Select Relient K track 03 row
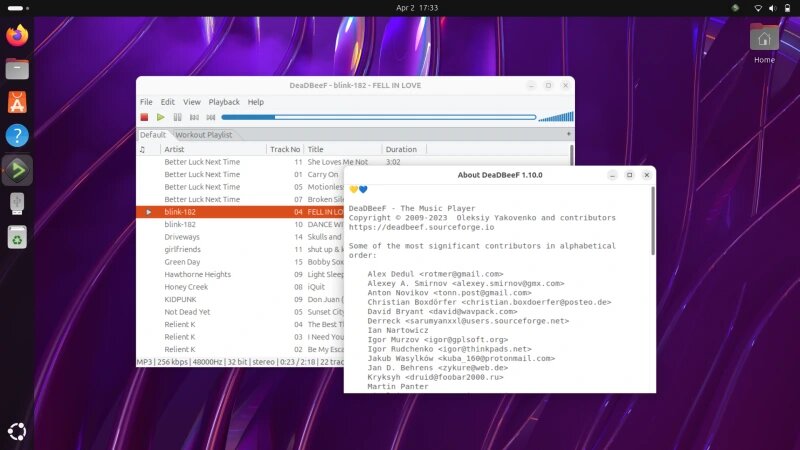The image size is (800, 450). 240,337
